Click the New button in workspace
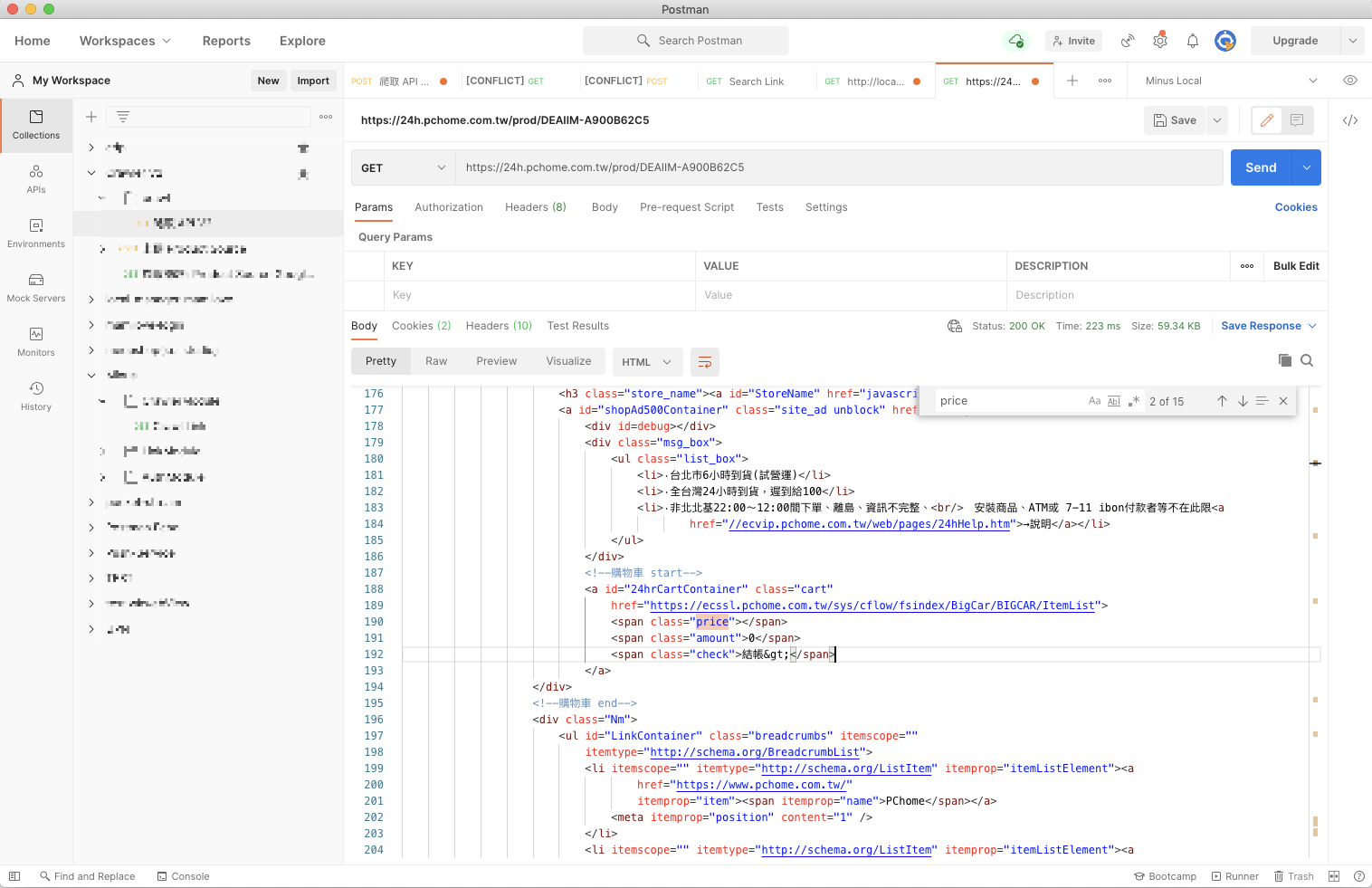Screen dimensions: 1372x888 (269, 81)
